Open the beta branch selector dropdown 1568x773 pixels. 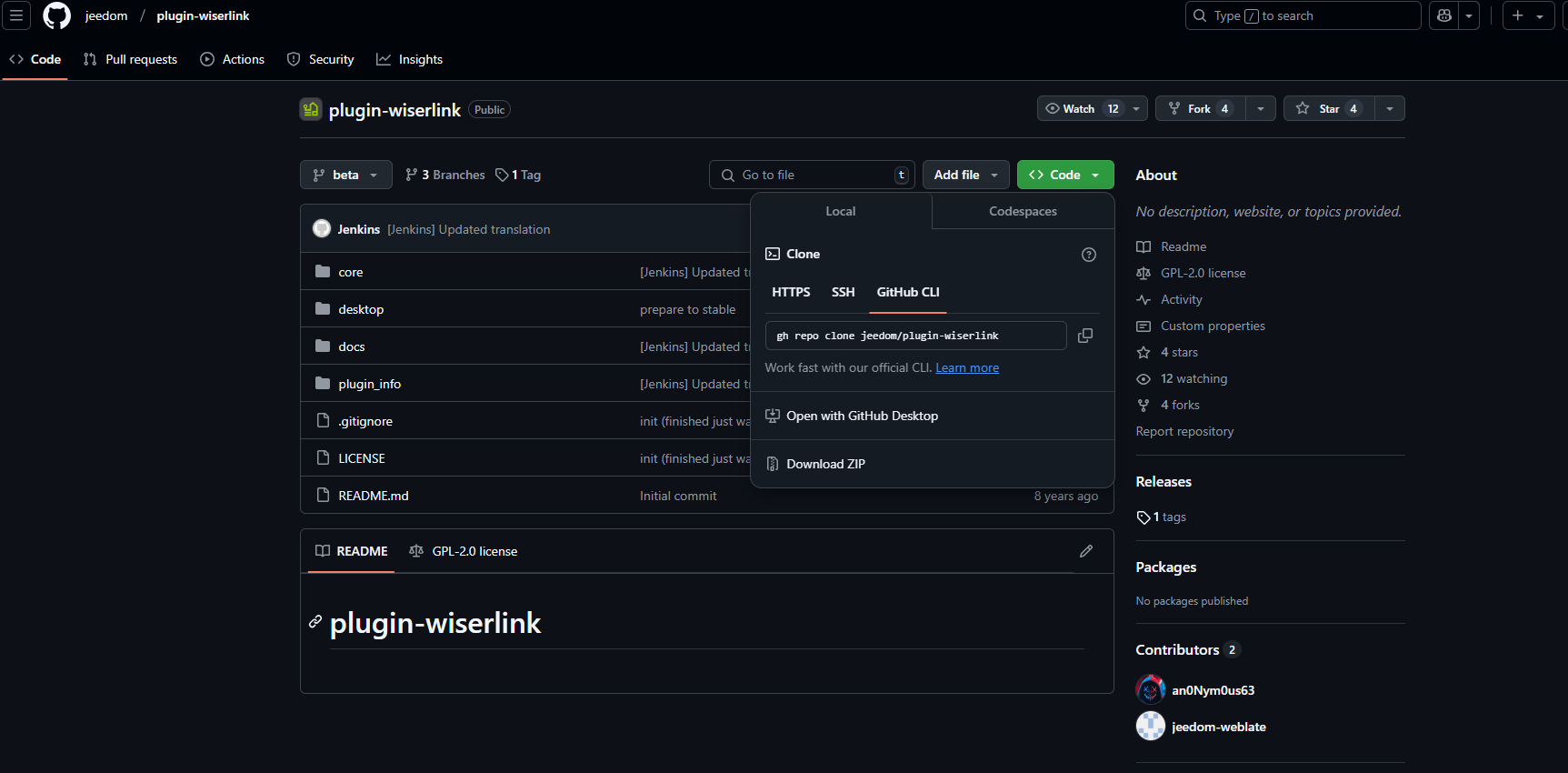(345, 175)
